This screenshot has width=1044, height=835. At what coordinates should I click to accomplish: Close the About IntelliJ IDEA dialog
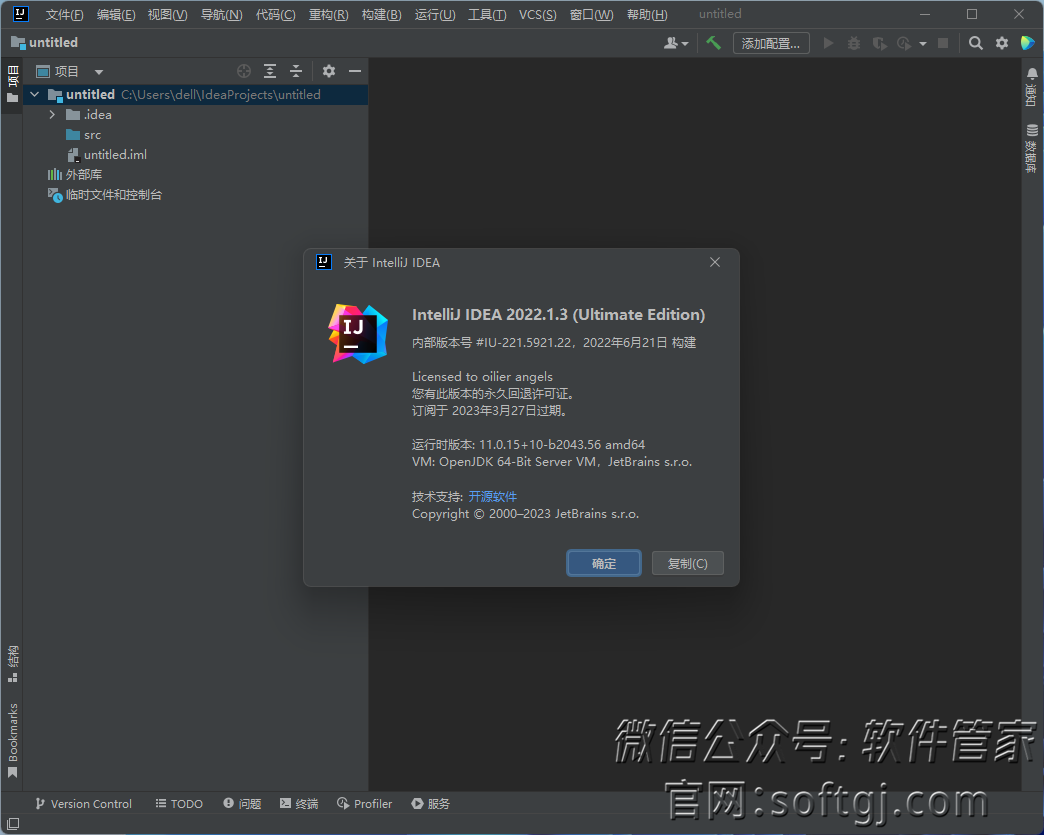(715, 262)
